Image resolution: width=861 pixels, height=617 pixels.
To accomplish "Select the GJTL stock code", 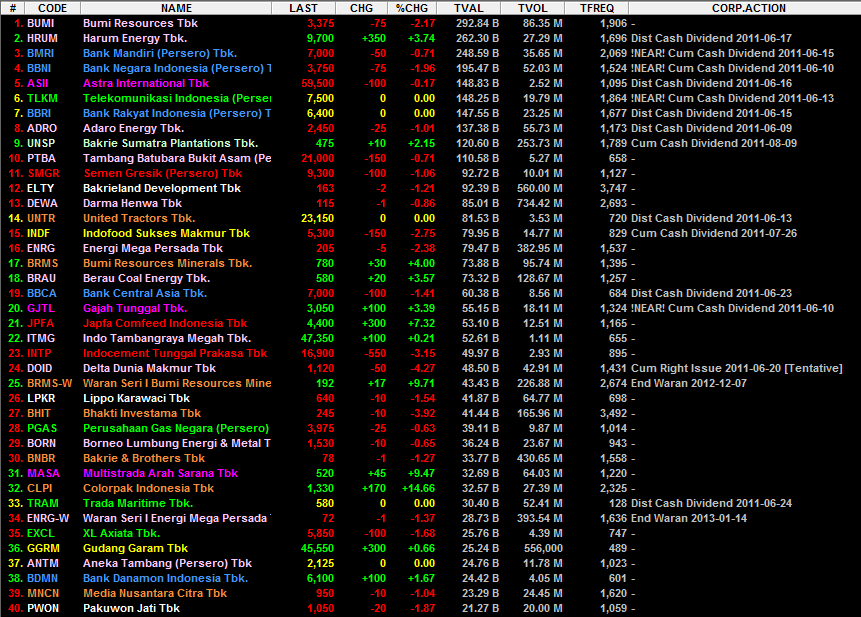I will [41, 308].
